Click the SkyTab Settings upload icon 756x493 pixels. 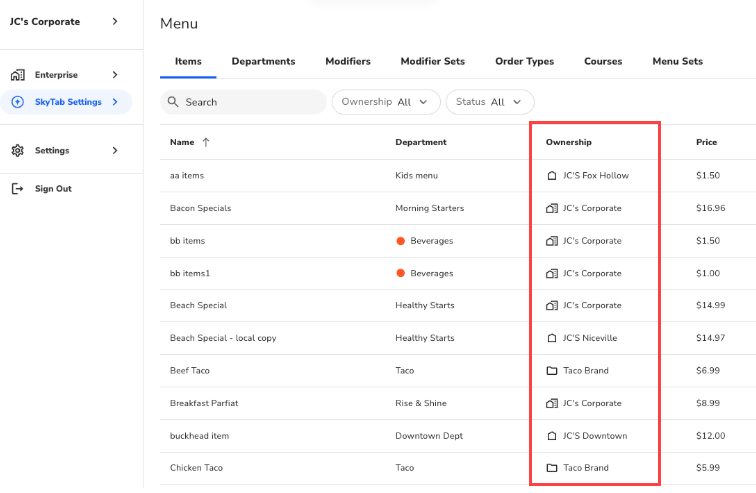(17, 102)
